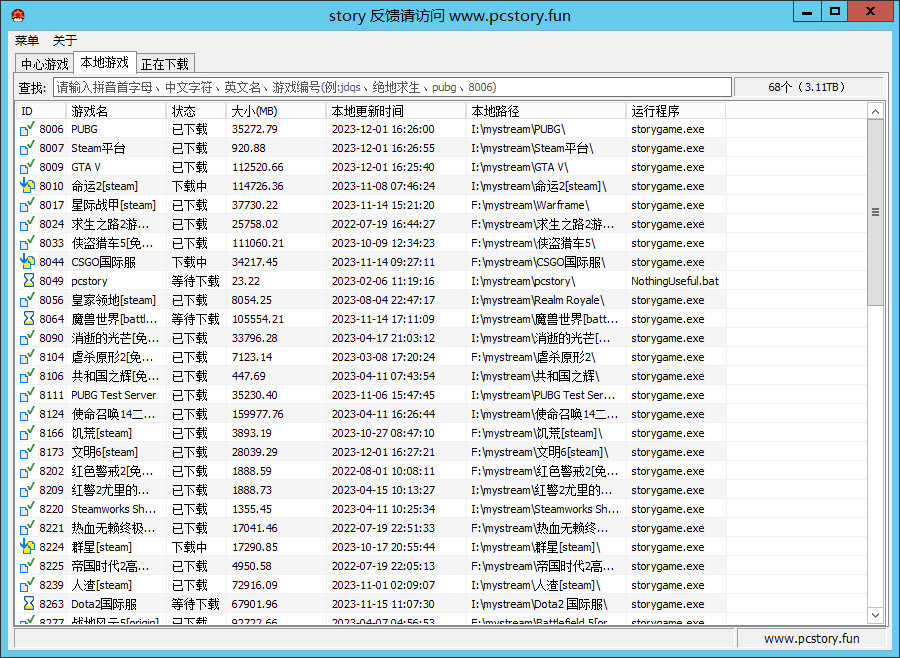The height and width of the screenshot is (658, 900).
Task: Switch to the 正在下载 tab
Action: [165, 64]
